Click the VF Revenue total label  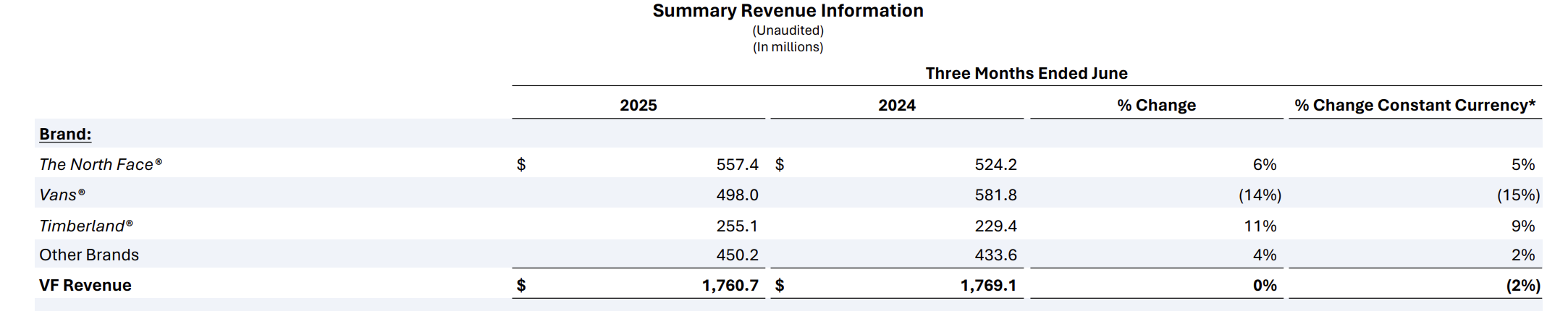[x=85, y=285]
